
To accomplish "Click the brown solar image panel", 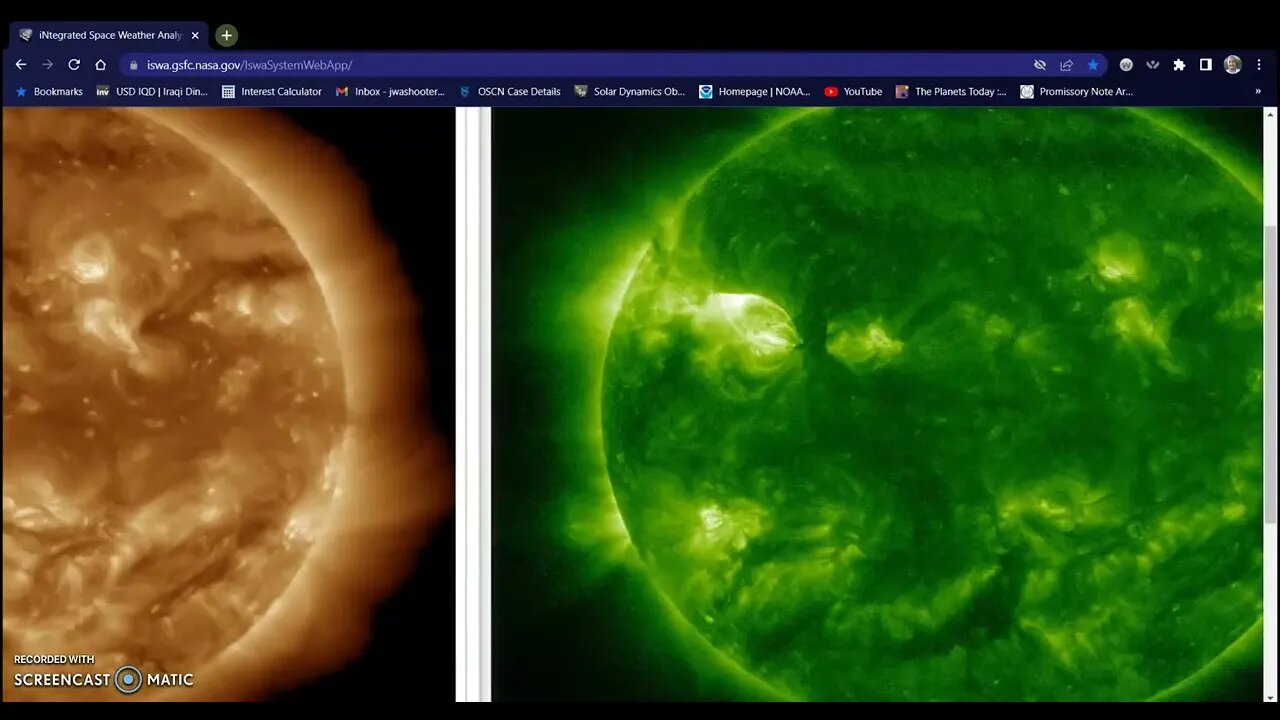I will [x=228, y=404].
